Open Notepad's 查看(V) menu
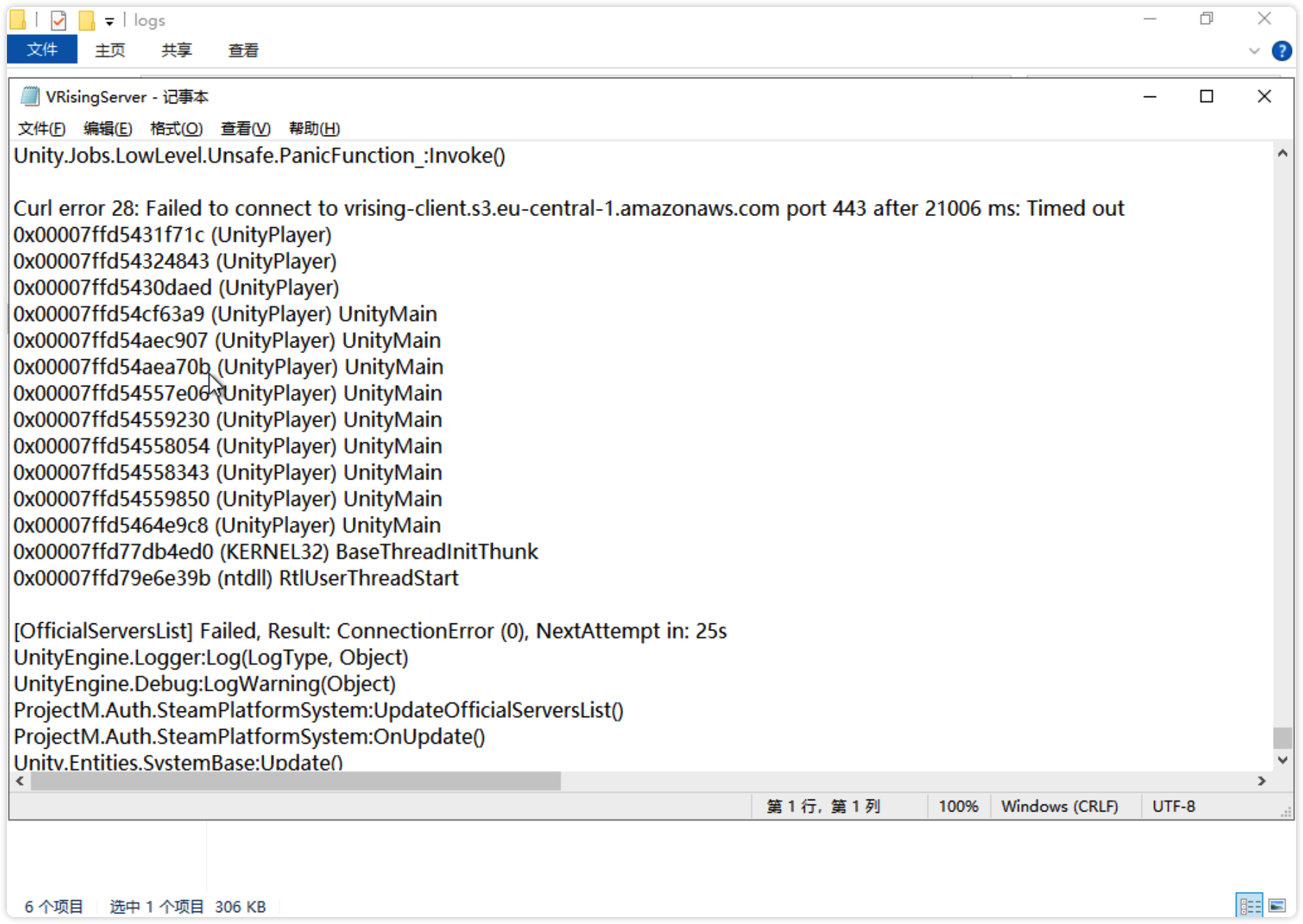Screen dimensions: 1303x924 (x=245, y=129)
